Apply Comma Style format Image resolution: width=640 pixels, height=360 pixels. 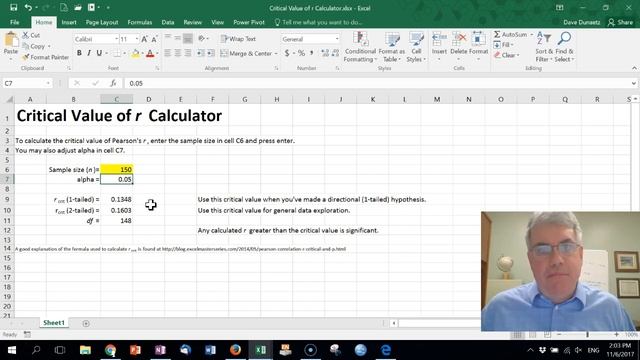tap(311, 53)
